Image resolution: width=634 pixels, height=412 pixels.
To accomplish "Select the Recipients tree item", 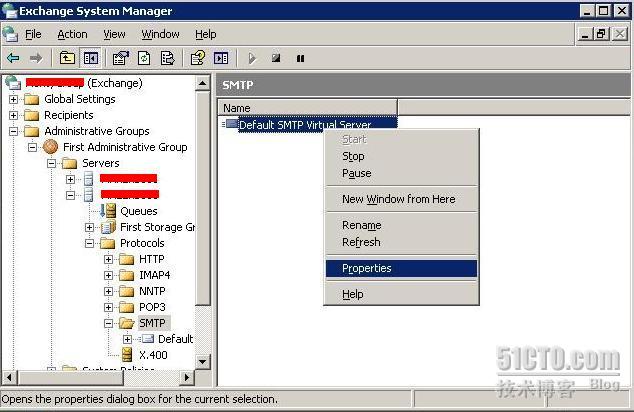I will [69, 115].
